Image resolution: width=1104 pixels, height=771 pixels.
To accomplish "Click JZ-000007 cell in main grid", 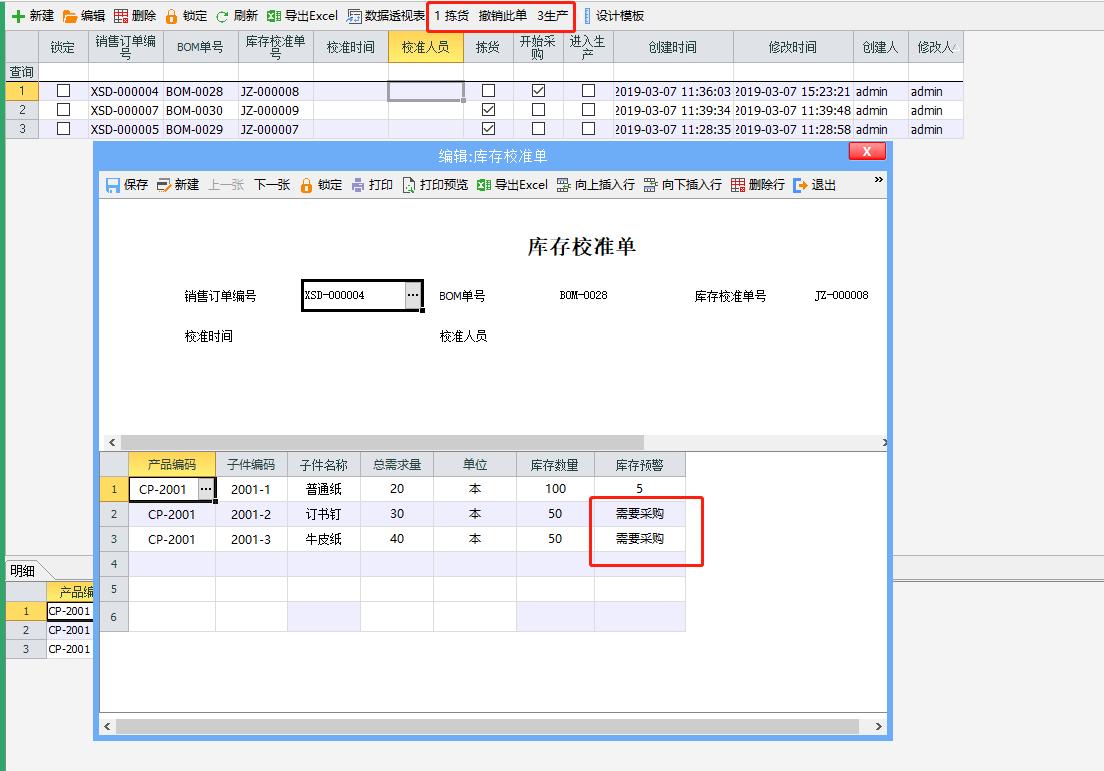I will [x=276, y=129].
